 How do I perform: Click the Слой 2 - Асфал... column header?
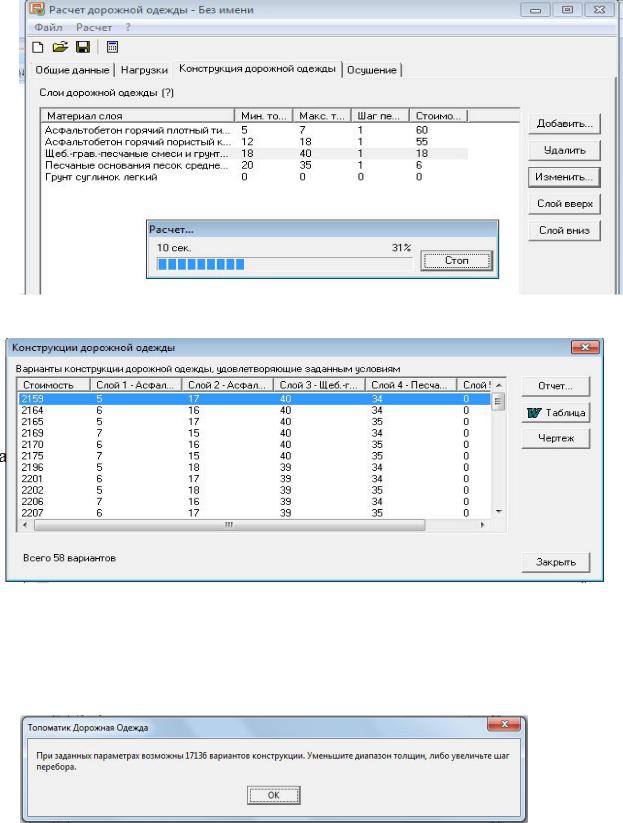pyautogui.click(x=227, y=385)
